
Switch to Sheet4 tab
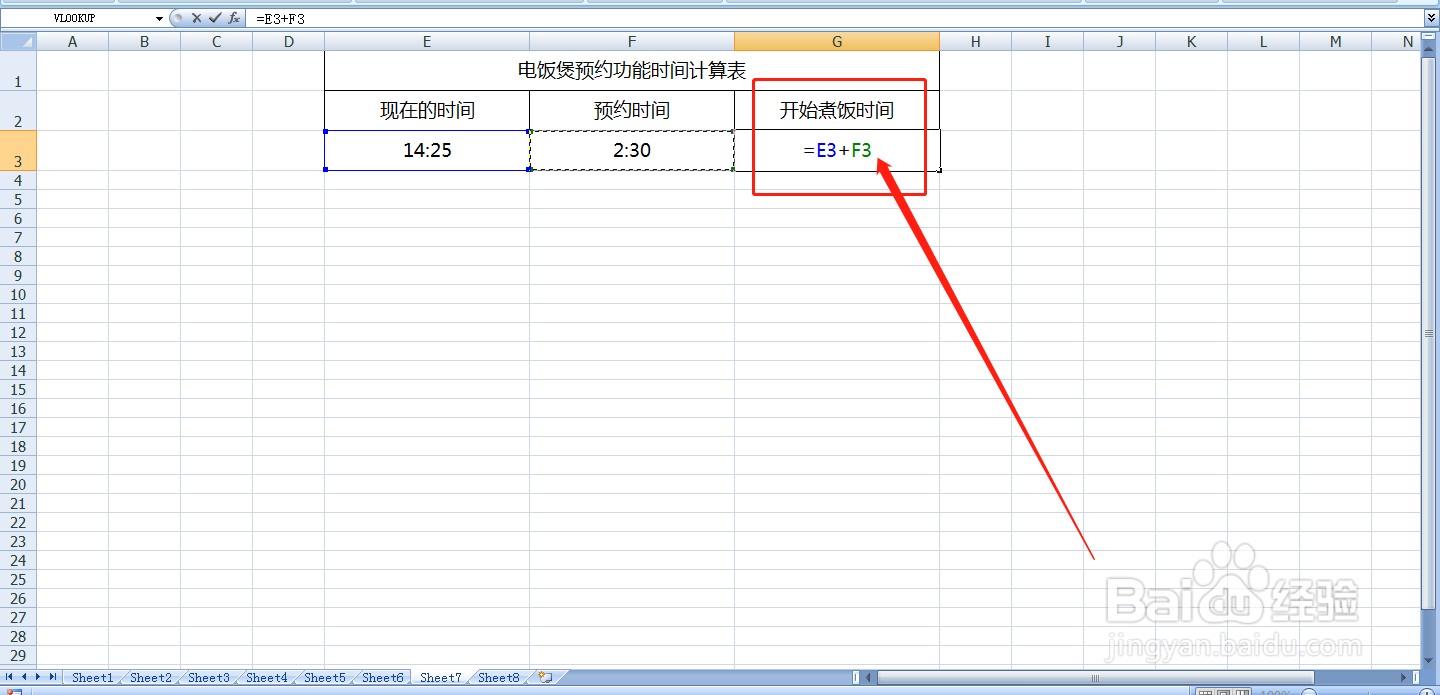pyautogui.click(x=266, y=678)
